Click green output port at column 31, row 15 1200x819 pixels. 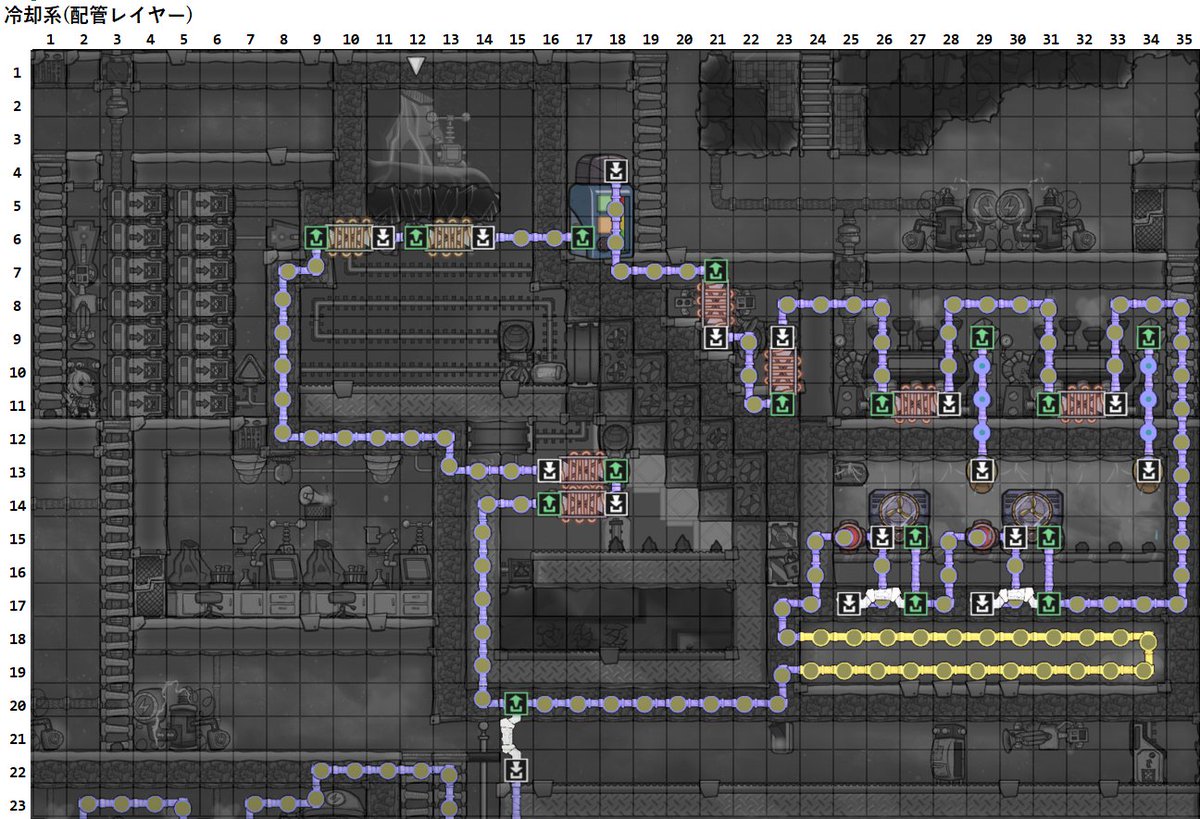pos(1048,538)
